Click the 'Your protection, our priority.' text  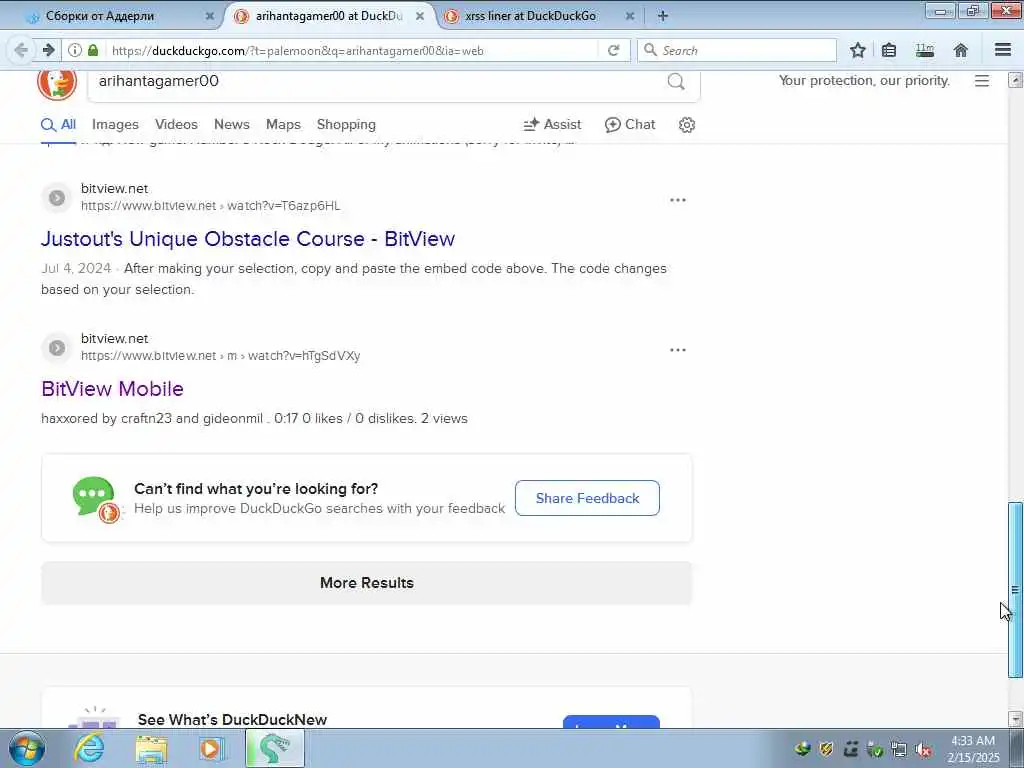tap(864, 80)
